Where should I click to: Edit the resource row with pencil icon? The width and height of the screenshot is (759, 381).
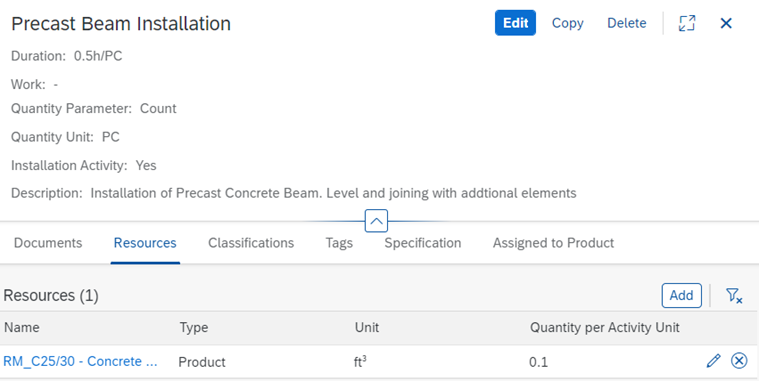click(x=713, y=361)
